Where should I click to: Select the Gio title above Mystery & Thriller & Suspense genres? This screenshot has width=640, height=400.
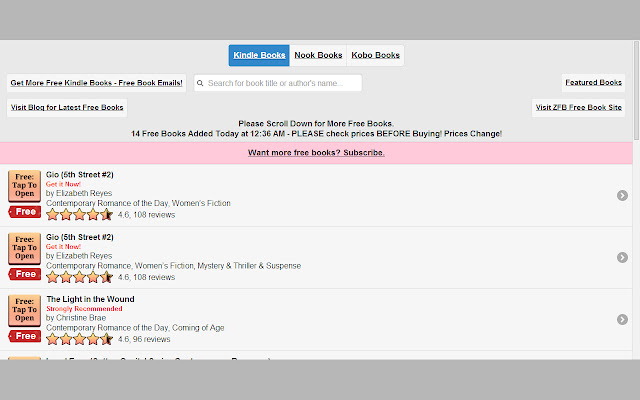[x=80, y=237]
